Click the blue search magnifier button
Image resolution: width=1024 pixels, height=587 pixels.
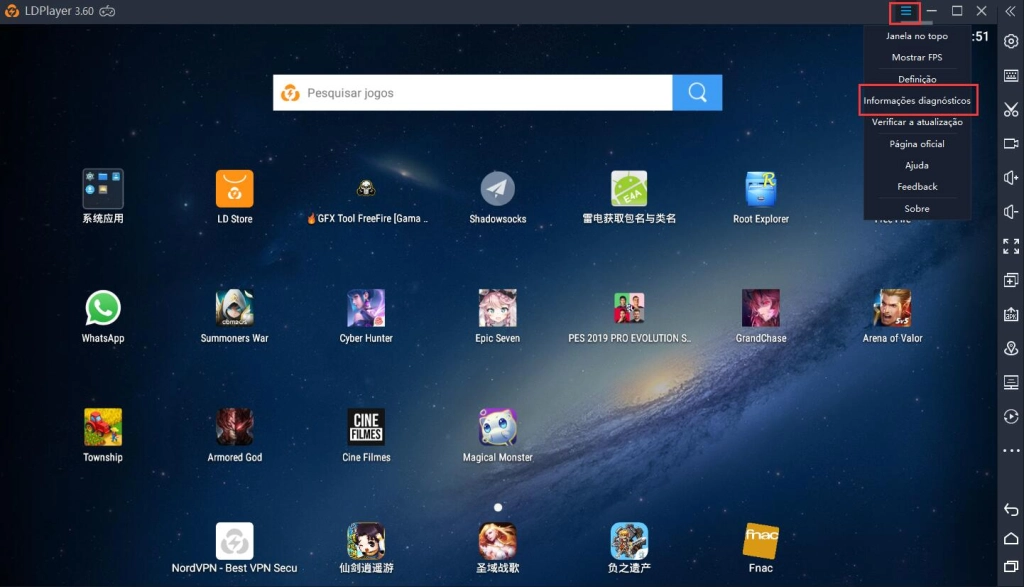[697, 93]
